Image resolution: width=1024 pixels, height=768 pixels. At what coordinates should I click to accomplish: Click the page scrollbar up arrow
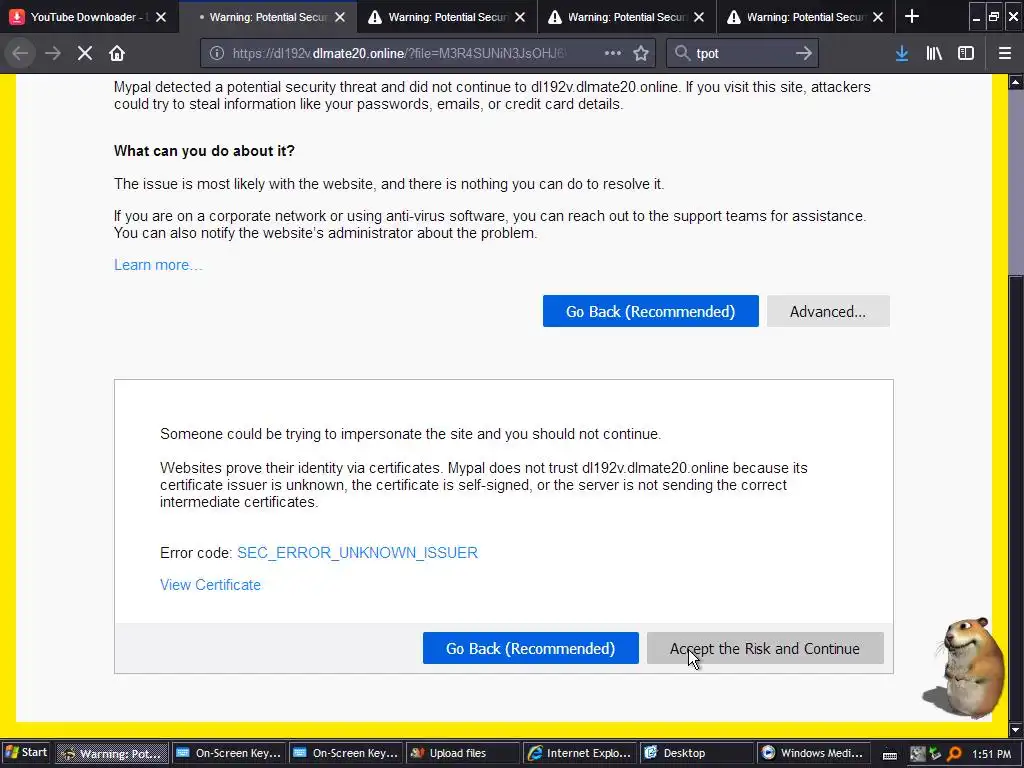click(1016, 82)
